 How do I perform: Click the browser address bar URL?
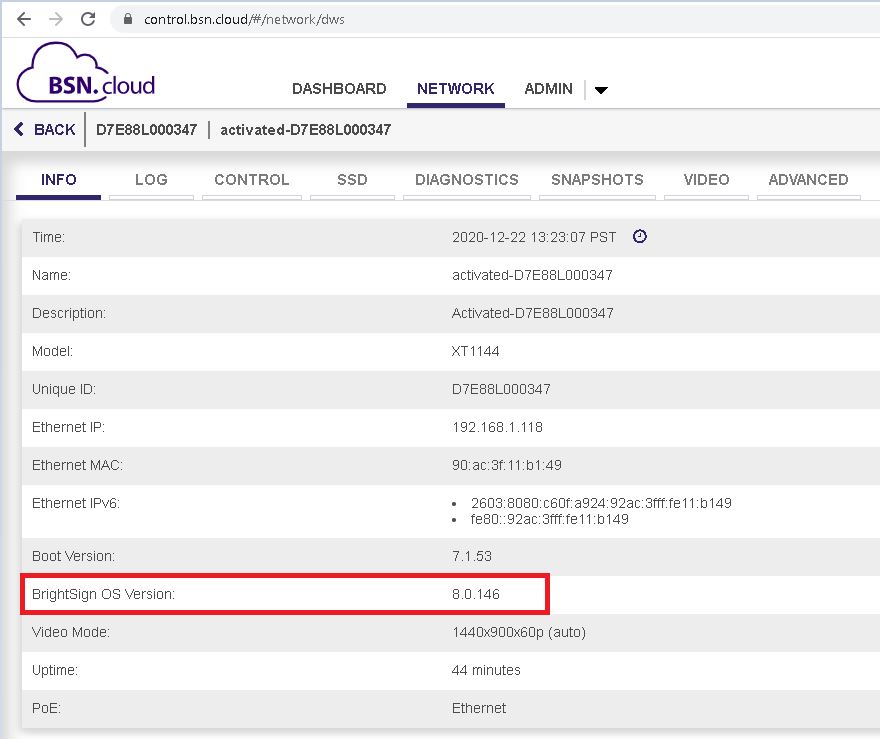[x=244, y=20]
